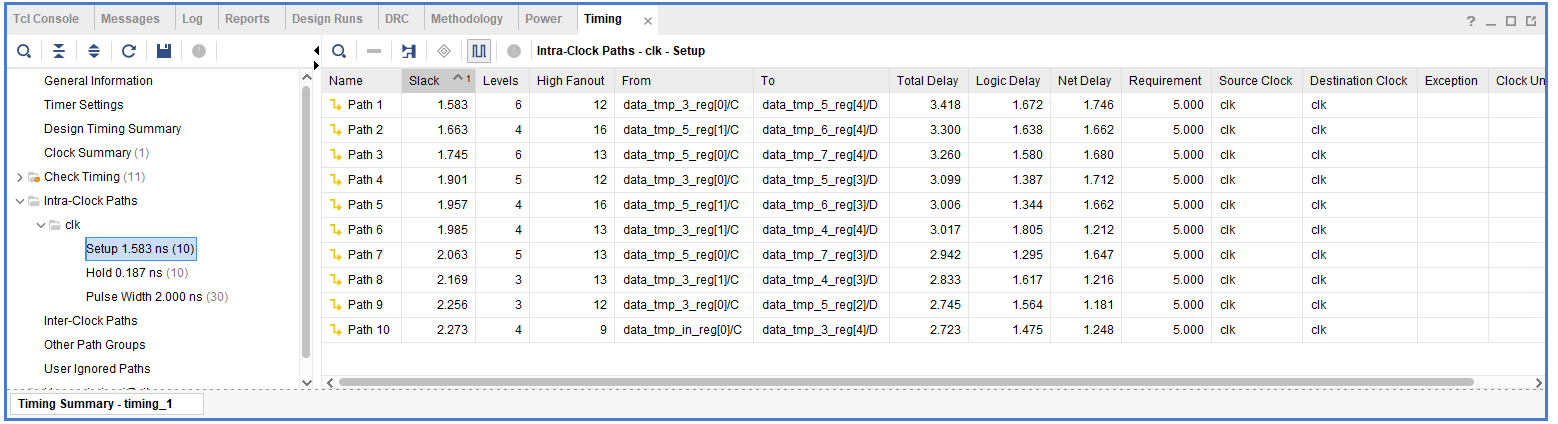Save the timing report to file
1558x424 pixels.
(x=164, y=51)
